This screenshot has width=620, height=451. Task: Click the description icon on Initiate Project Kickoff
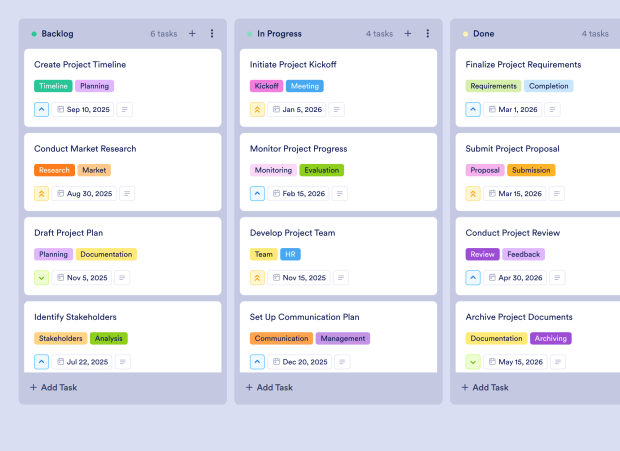(x=338, y=109)
